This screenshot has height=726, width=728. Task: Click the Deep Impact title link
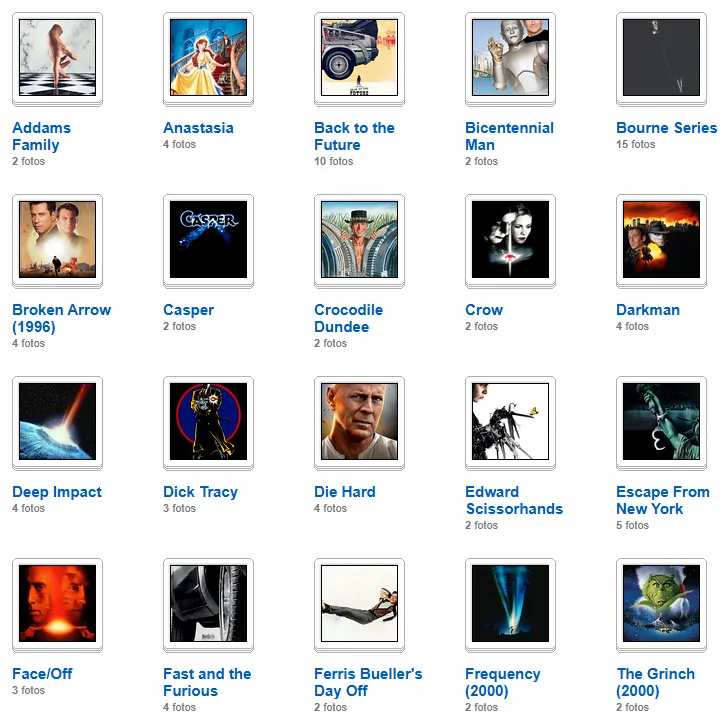[x=57, y=492]
